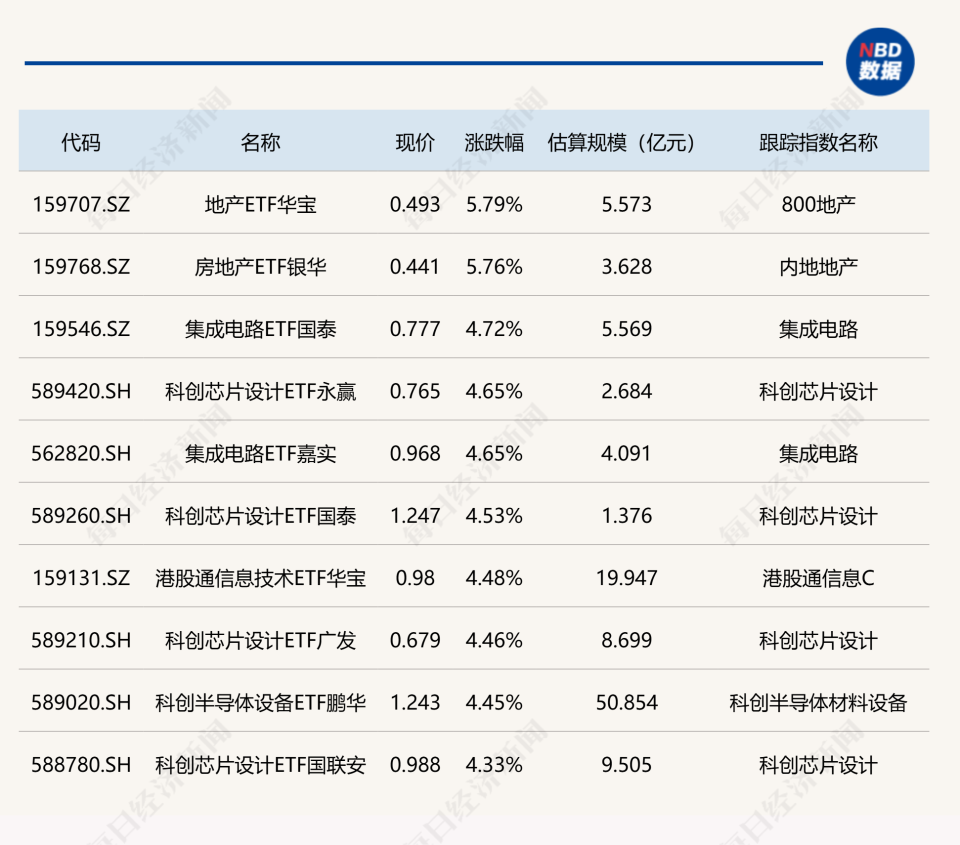Click the 涨跌幅 column header
This screenshot has height=845, width=960.
pos(494,143)
